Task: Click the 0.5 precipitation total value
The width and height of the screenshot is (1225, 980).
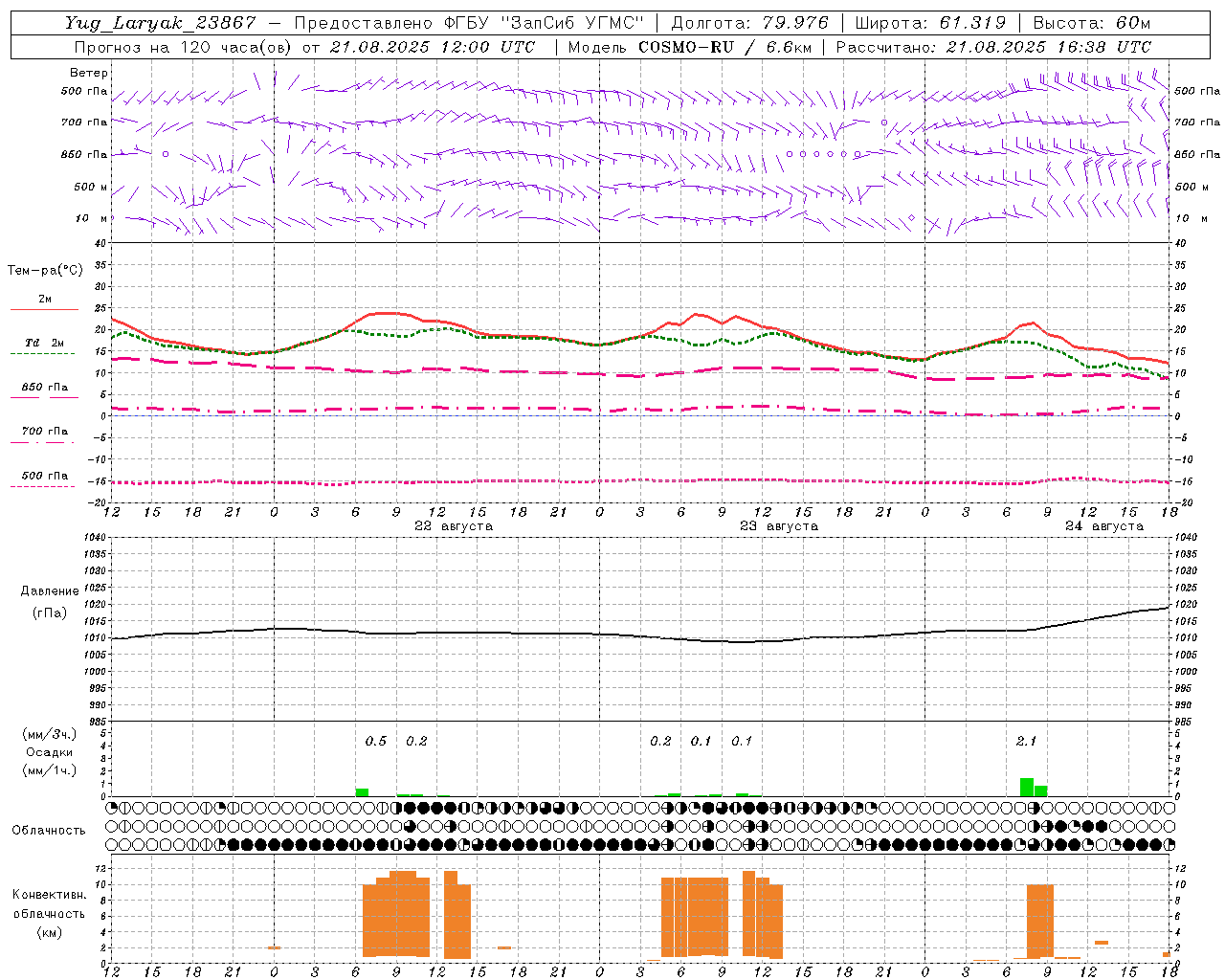Action: pos(376,742)
